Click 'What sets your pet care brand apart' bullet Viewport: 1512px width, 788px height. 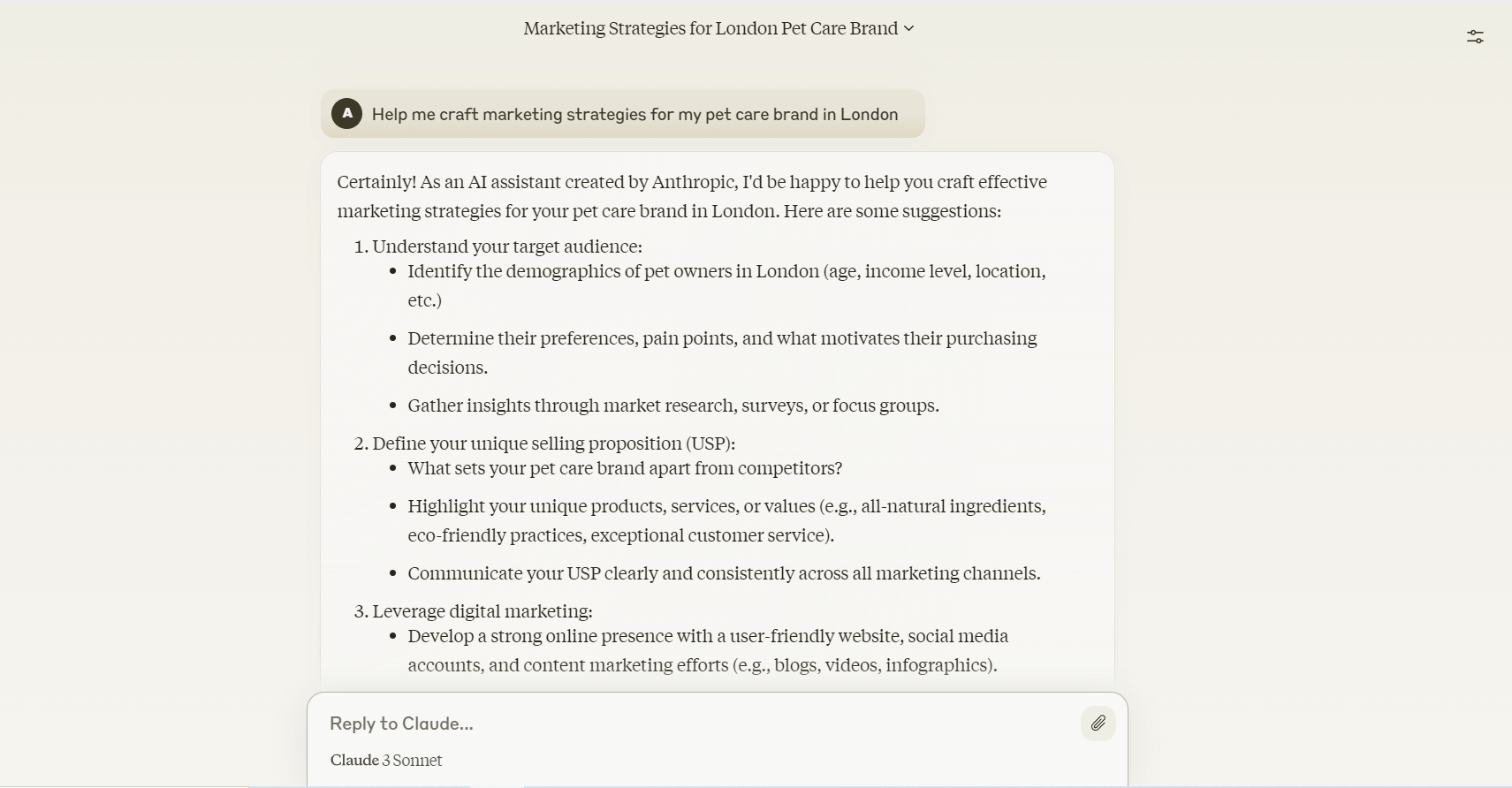tap(625, 468)
